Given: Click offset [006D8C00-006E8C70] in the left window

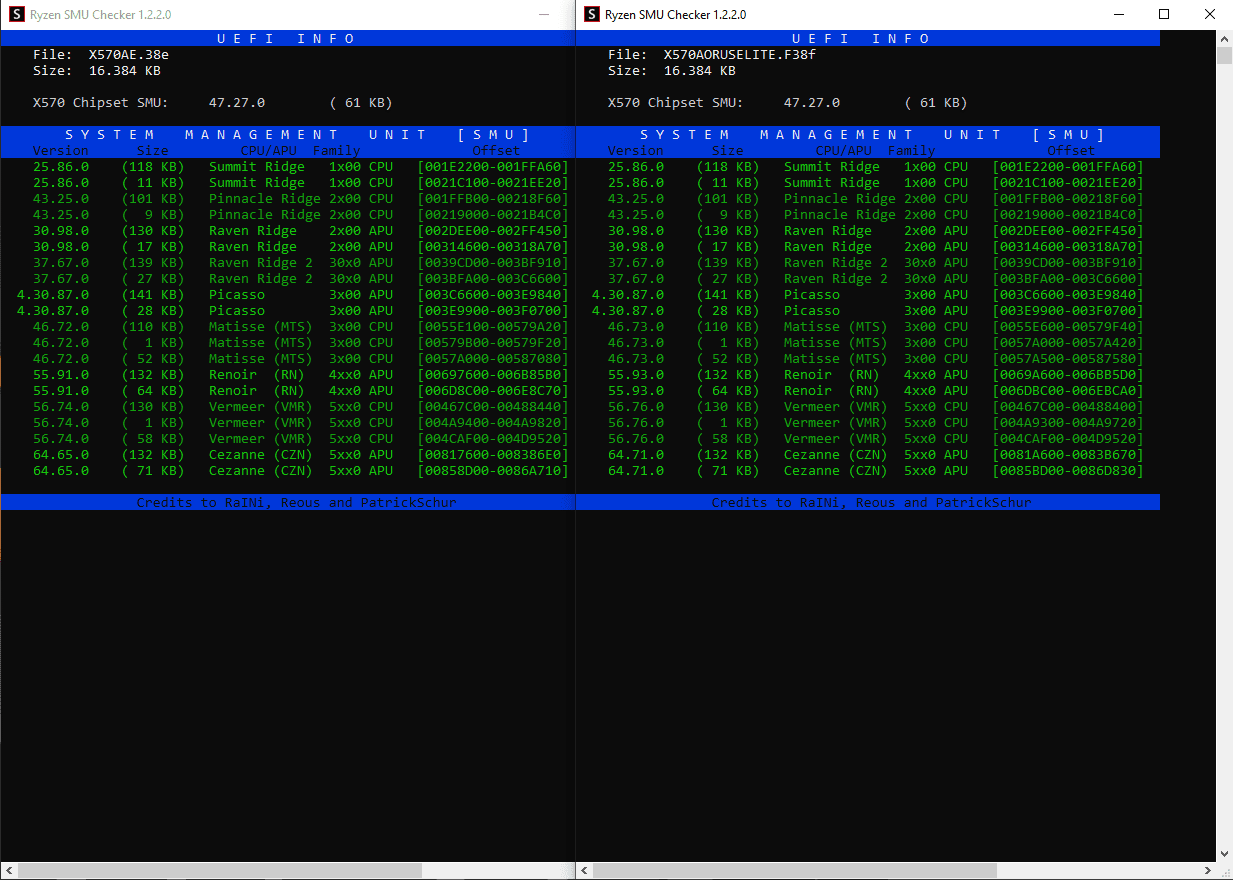Looking at the screenshot, I should [x=493, y=391].
